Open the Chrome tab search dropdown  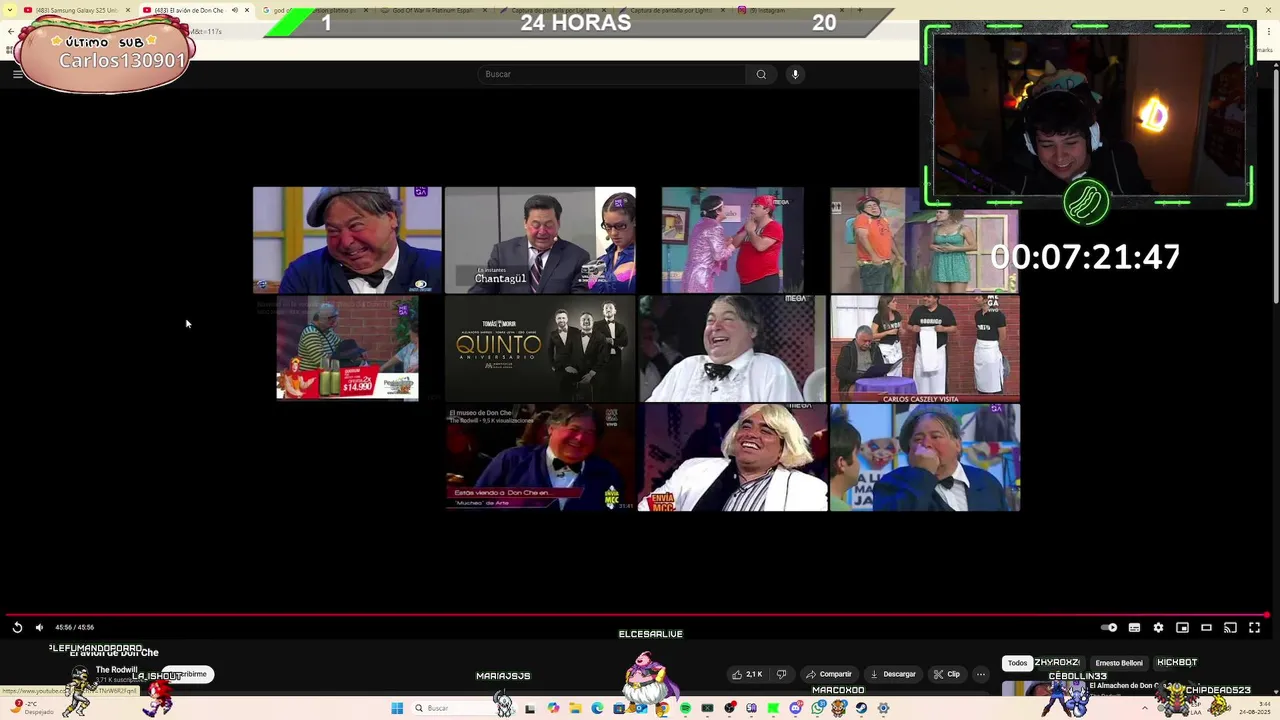click(x=9, y=10)
